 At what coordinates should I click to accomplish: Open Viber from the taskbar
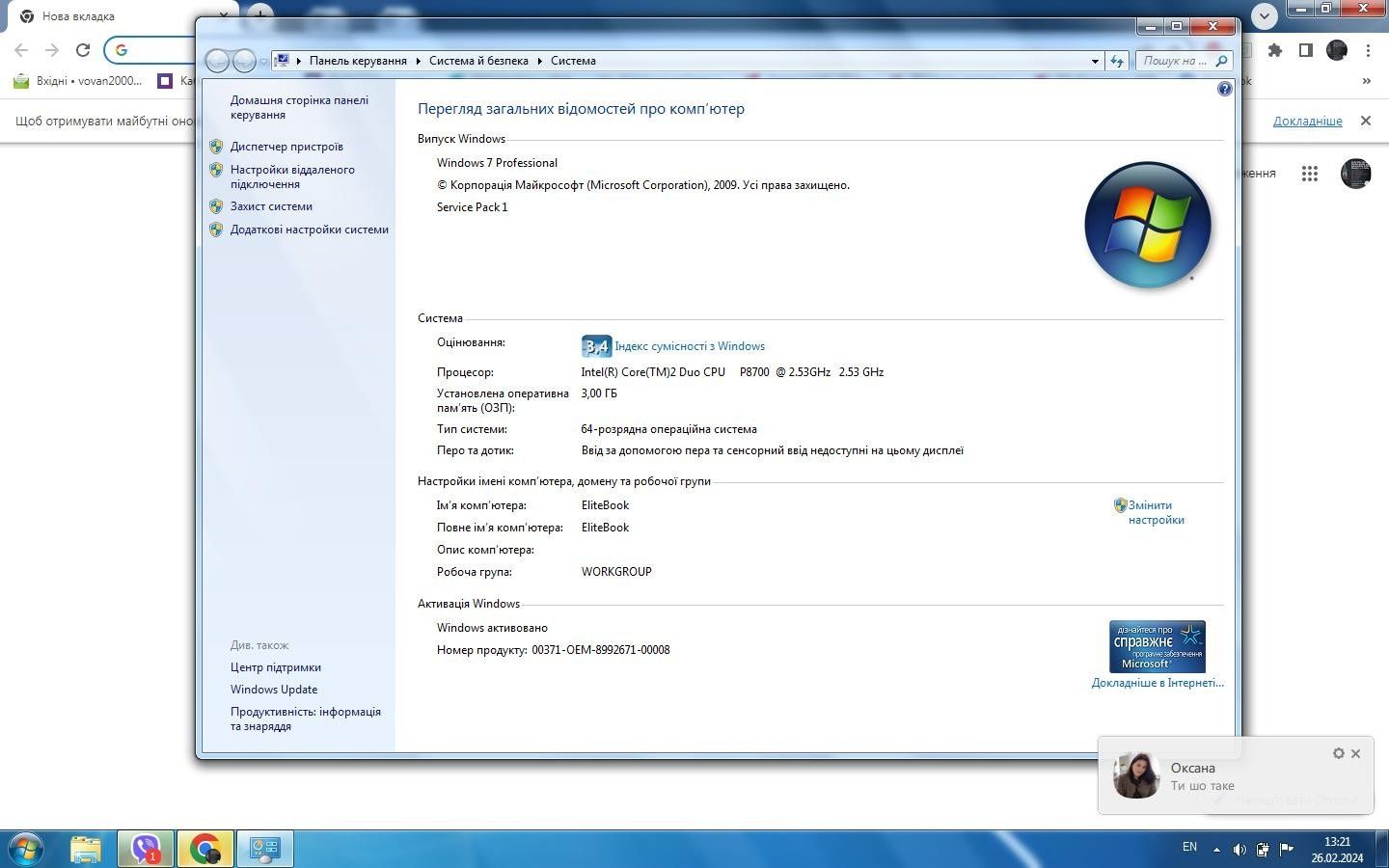[146, 850]
